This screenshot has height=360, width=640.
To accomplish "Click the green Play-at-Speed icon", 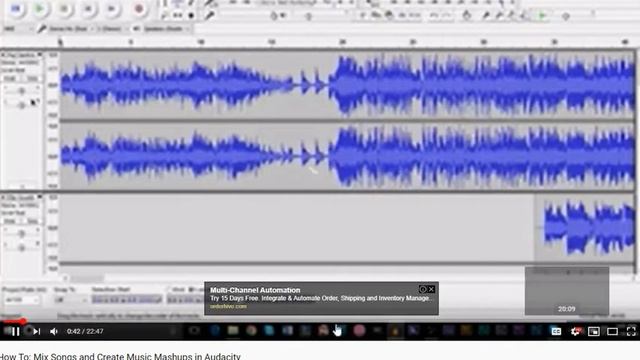I will pyautogui.click(x=542, y=16).
